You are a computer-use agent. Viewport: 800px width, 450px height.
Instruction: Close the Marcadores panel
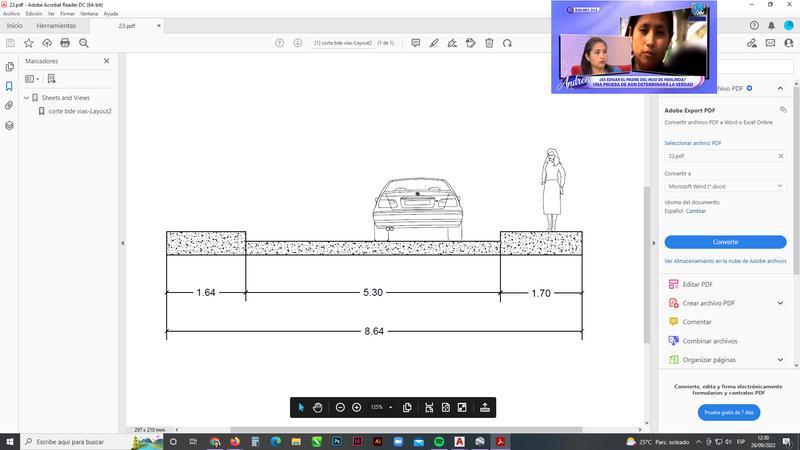tap(107, 61)
